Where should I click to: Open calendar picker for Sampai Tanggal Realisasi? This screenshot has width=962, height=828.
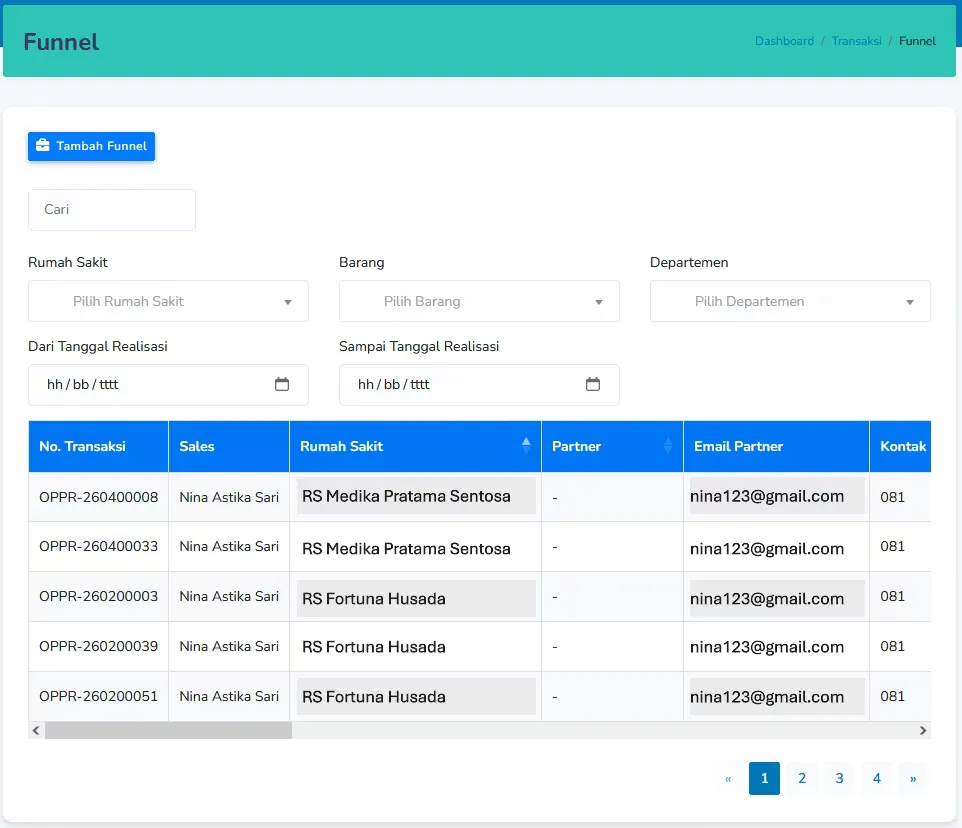coord(593,385)
